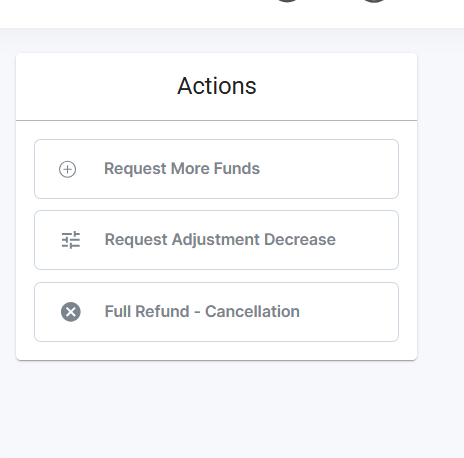Image resolution: width=464 pixels, height=458 pixels.
Task: Select the partially visible second round header icon
Action: pyautogui.click(x=374, y=1)
